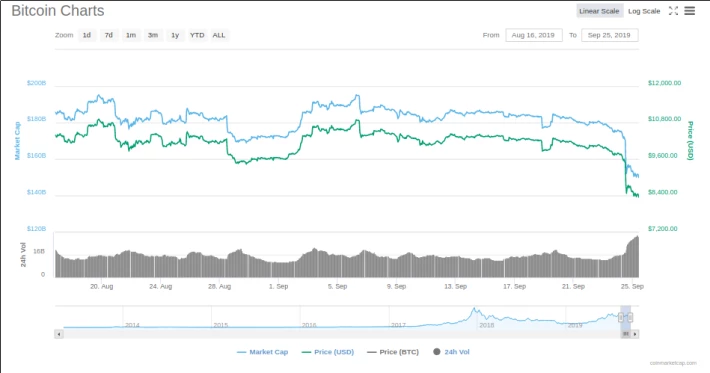Click the navigator left range handle
710x373 pixels.
[621, 318]
